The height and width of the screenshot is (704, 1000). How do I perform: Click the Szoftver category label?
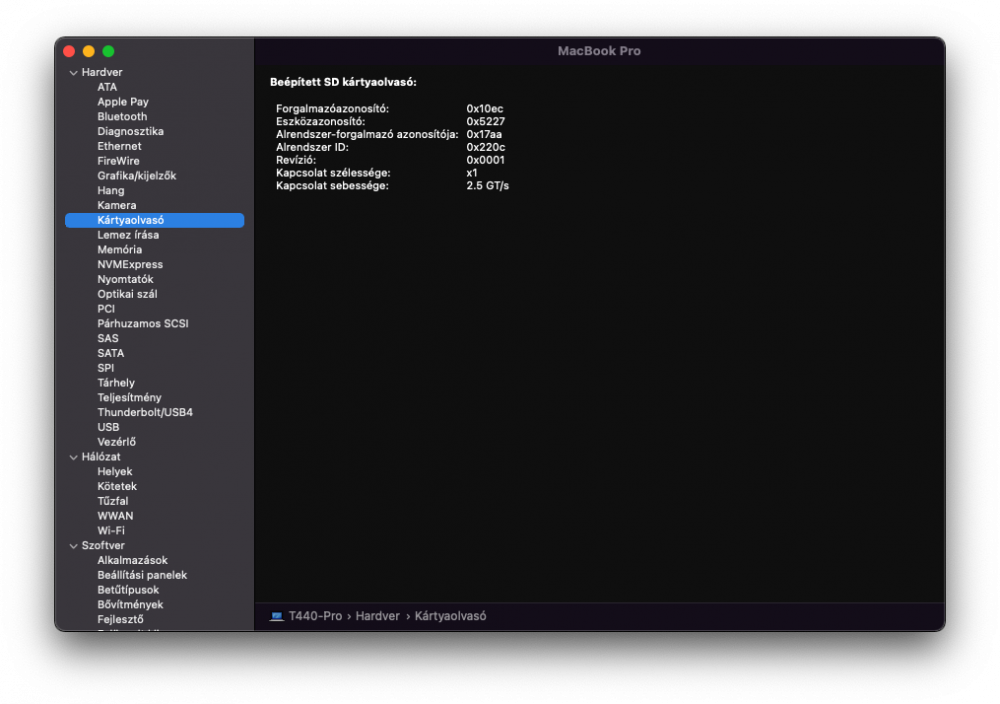point(103,545)
